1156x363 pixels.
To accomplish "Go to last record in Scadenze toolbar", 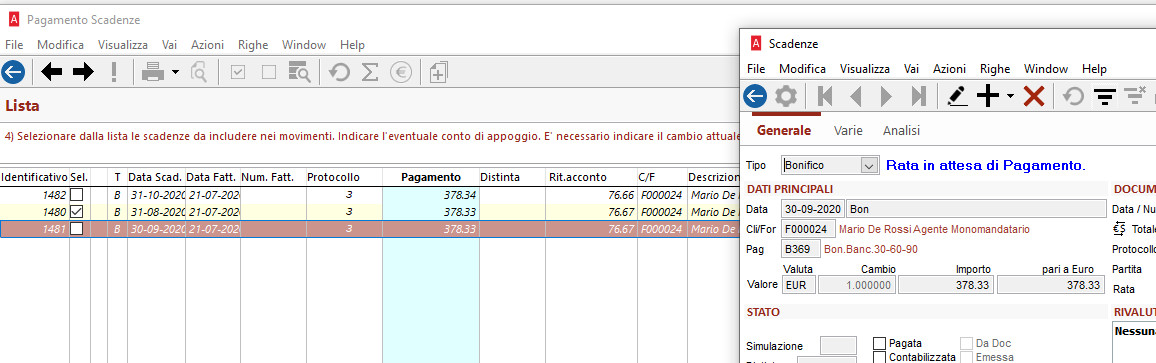I will coord(918,96).
